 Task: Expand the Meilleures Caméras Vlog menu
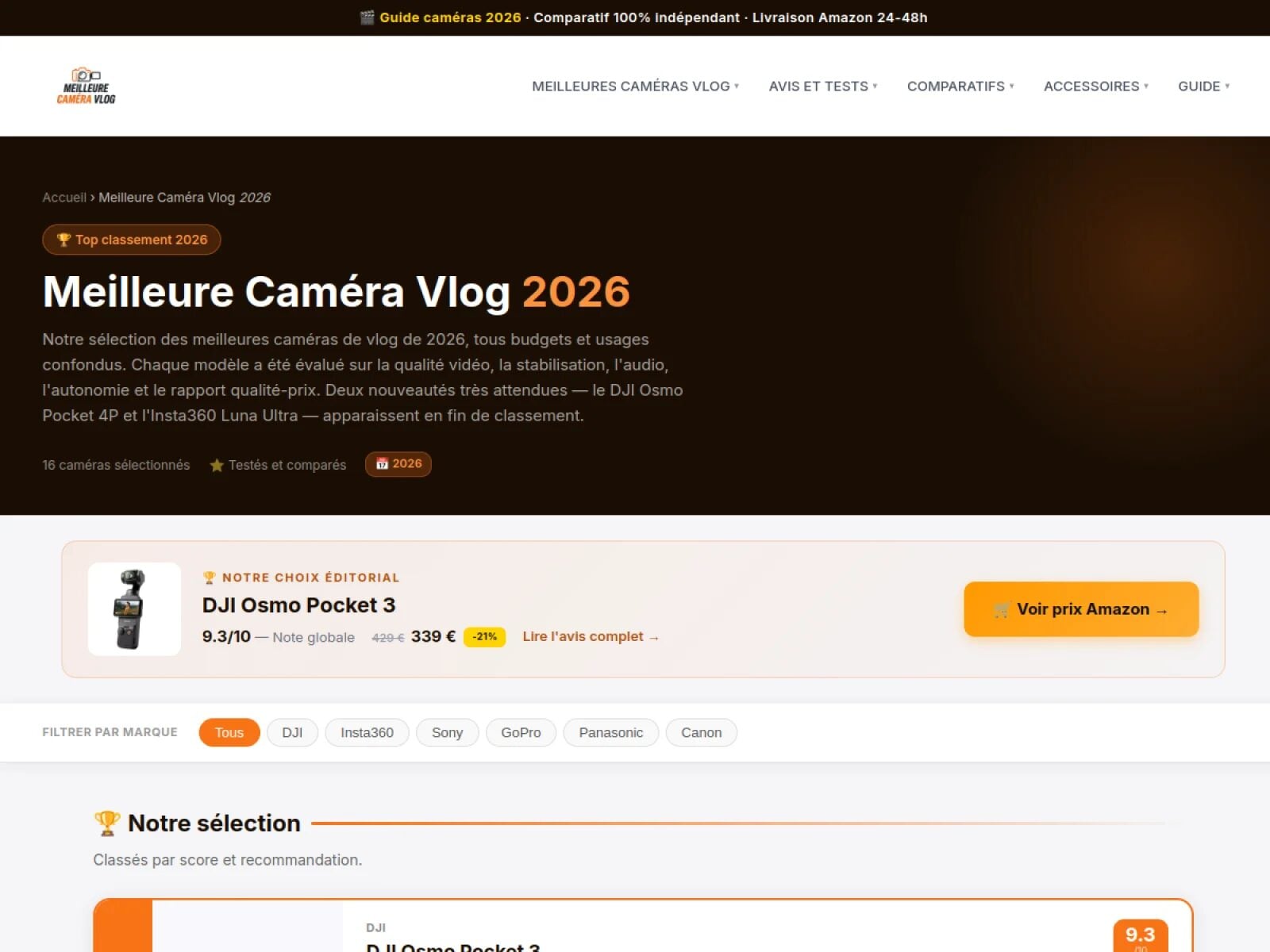point(635,86)
